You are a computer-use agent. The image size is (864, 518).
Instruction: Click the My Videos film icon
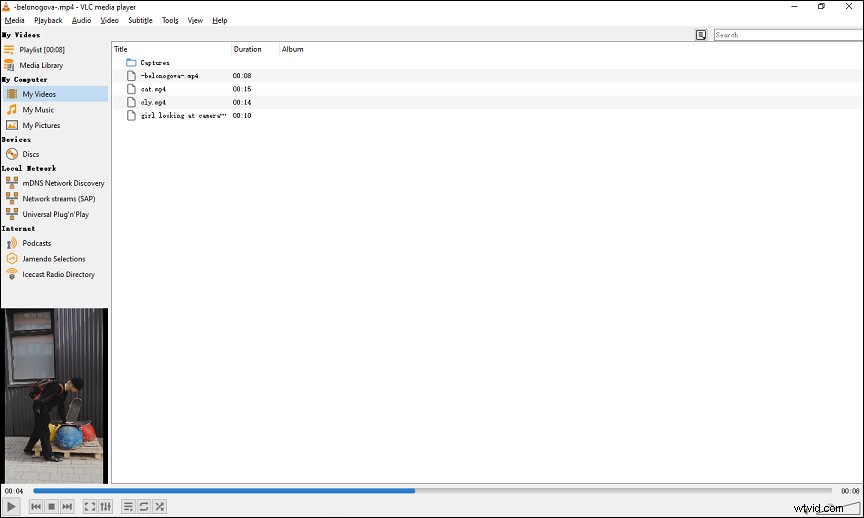coord(12,94)
